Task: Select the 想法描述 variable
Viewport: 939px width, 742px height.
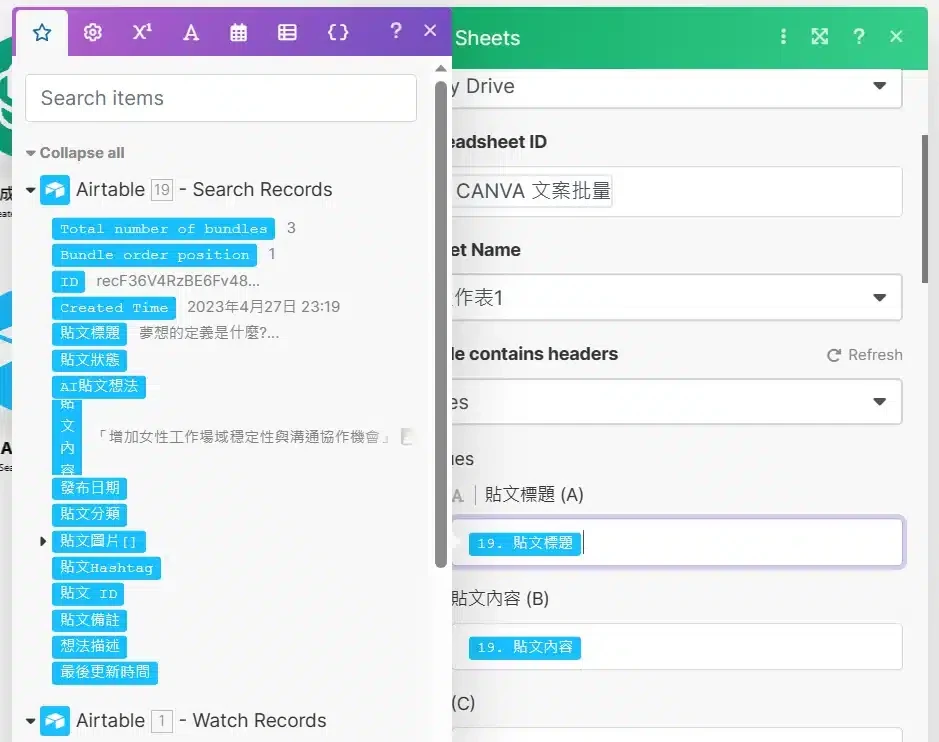Action: (90, 646)
